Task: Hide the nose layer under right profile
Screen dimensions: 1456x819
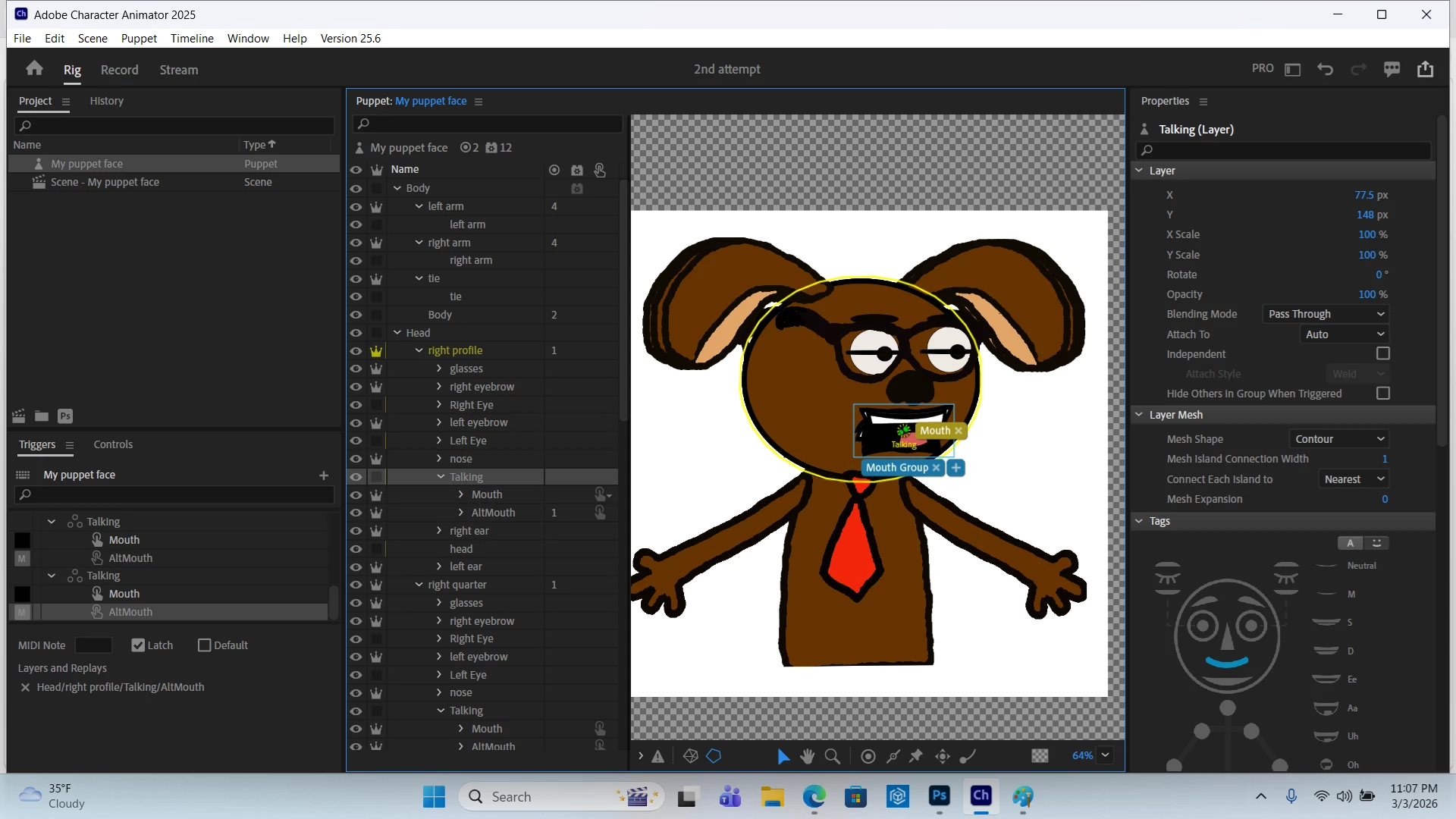Action: click(356, 459)
